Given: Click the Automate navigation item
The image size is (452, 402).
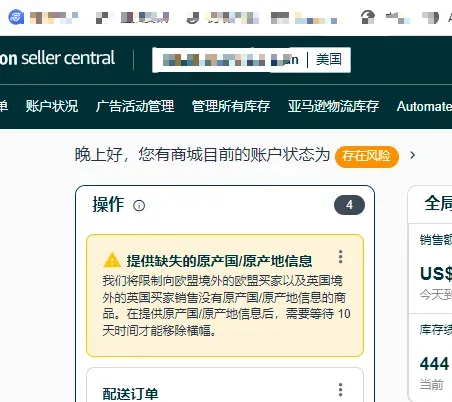Looking at the screenshot, I should point(424,106).
